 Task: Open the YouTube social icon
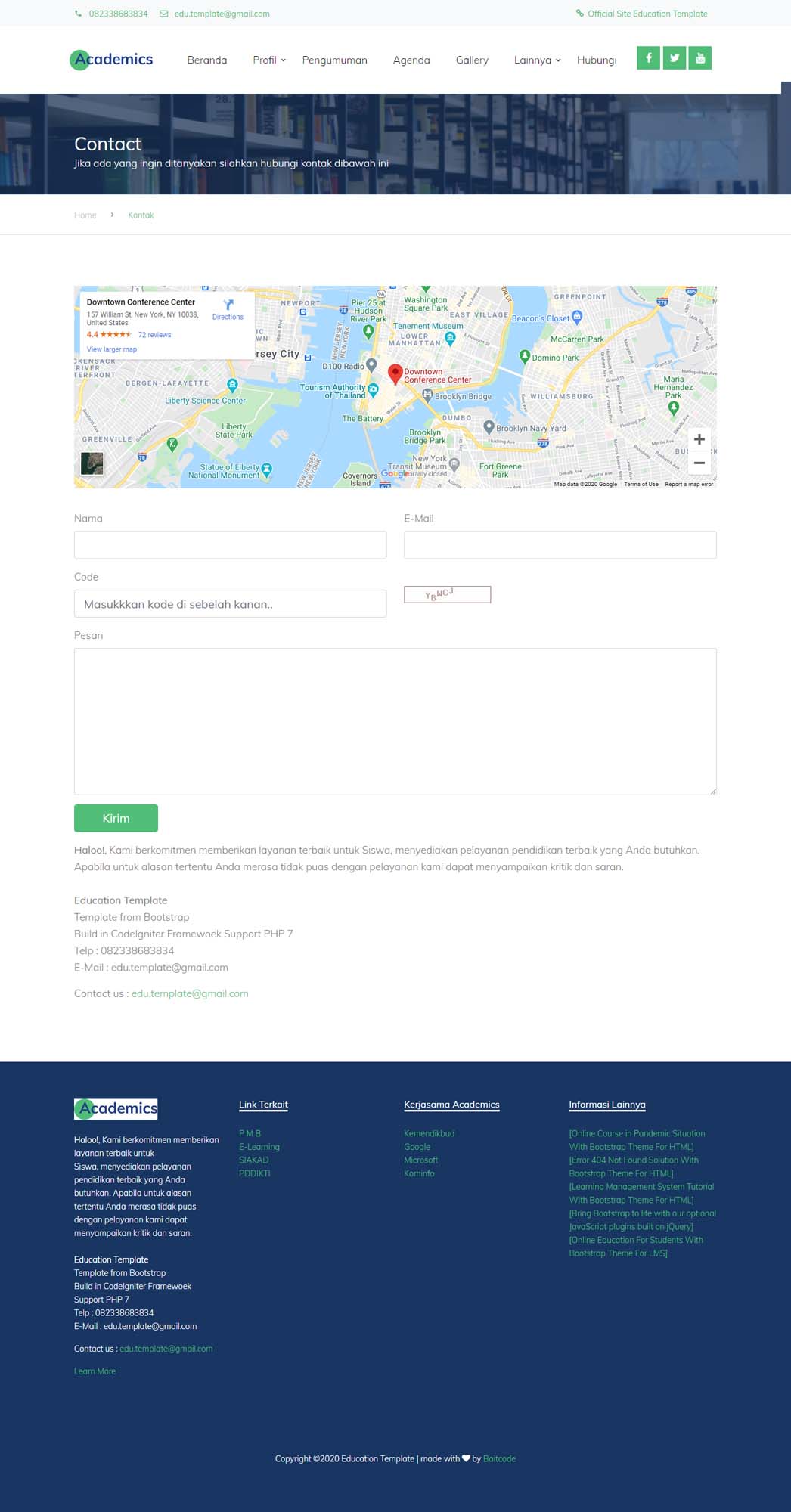click(700, 58)
